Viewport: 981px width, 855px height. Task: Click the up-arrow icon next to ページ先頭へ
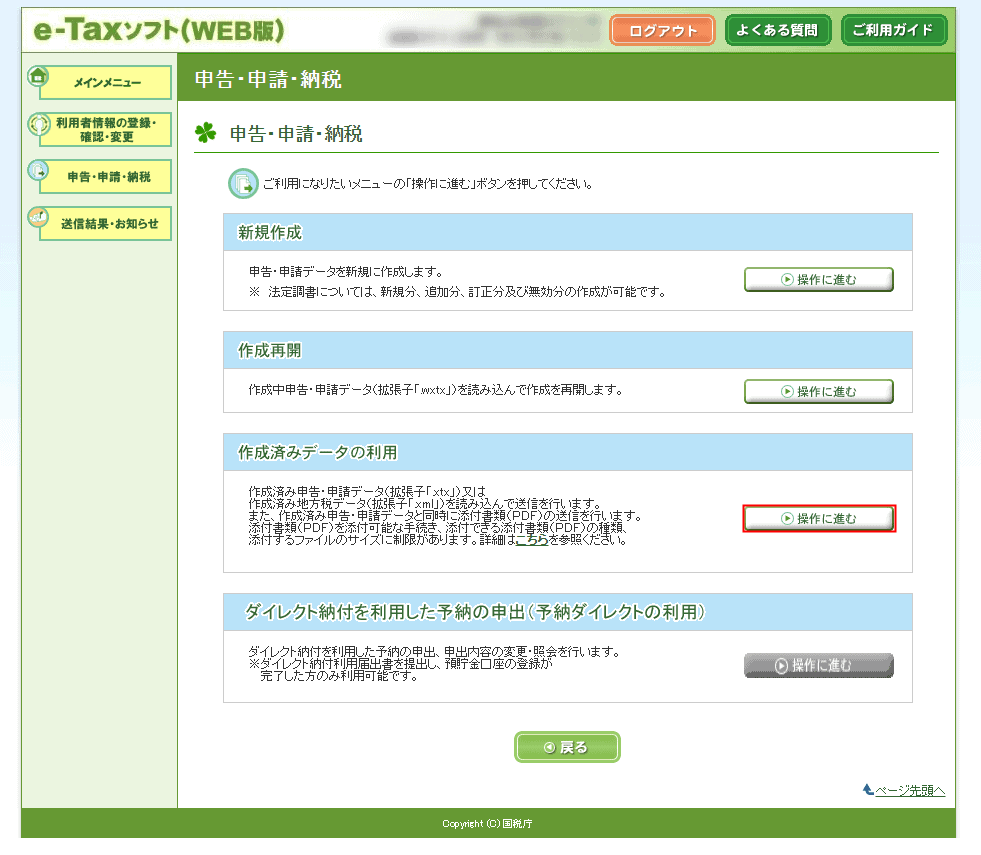tap(868, 789)
